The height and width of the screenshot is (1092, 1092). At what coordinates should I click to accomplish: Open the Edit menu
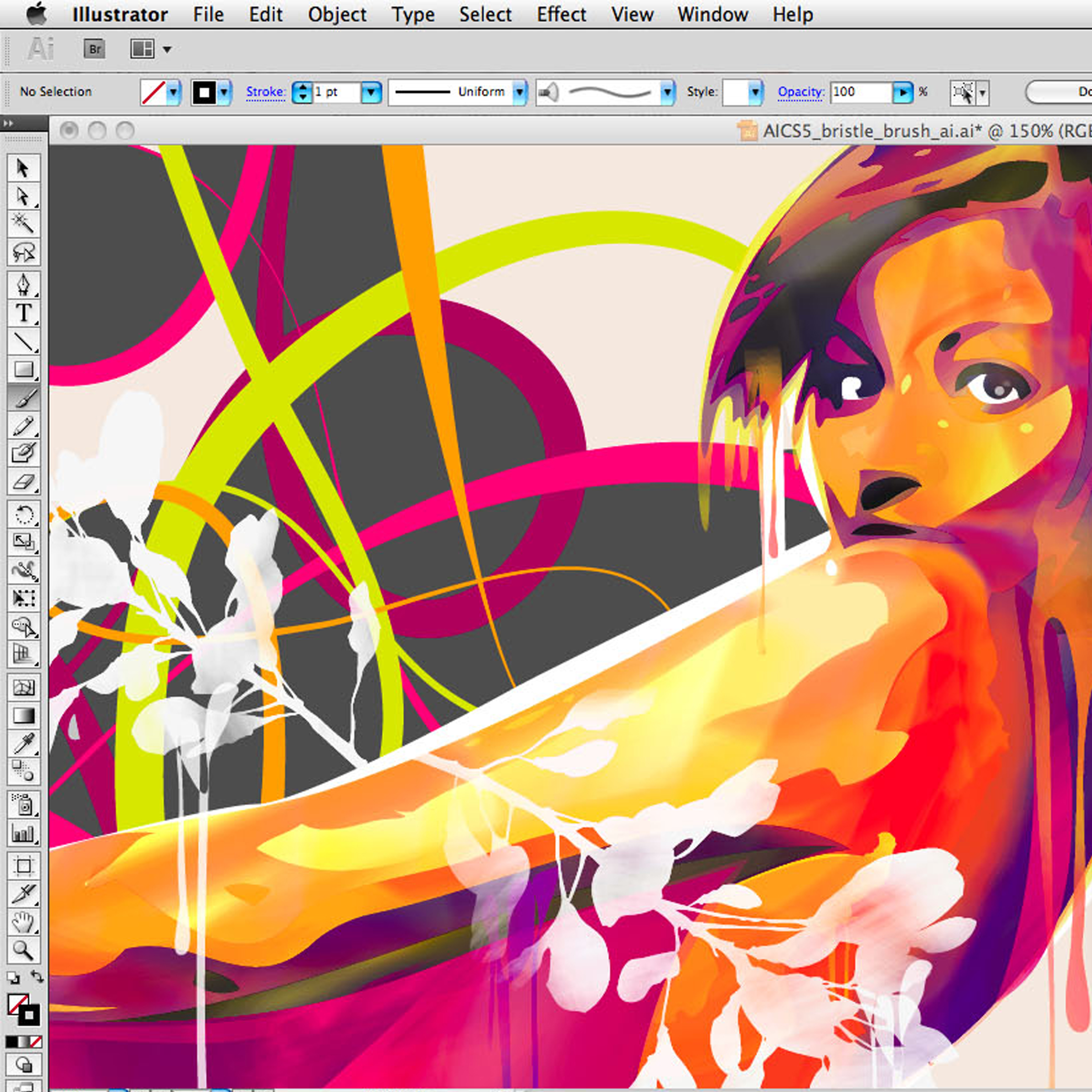[265, 15]
